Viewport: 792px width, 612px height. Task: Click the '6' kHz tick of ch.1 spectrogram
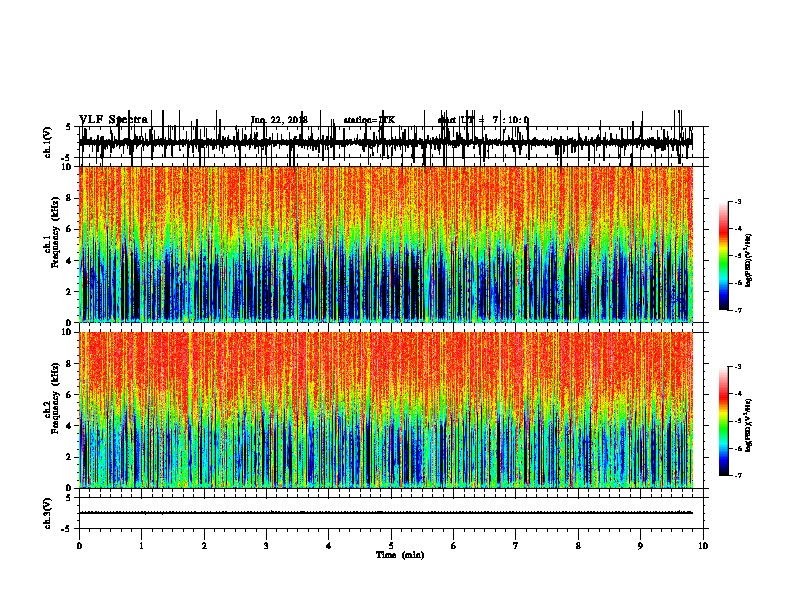[70, 229]
